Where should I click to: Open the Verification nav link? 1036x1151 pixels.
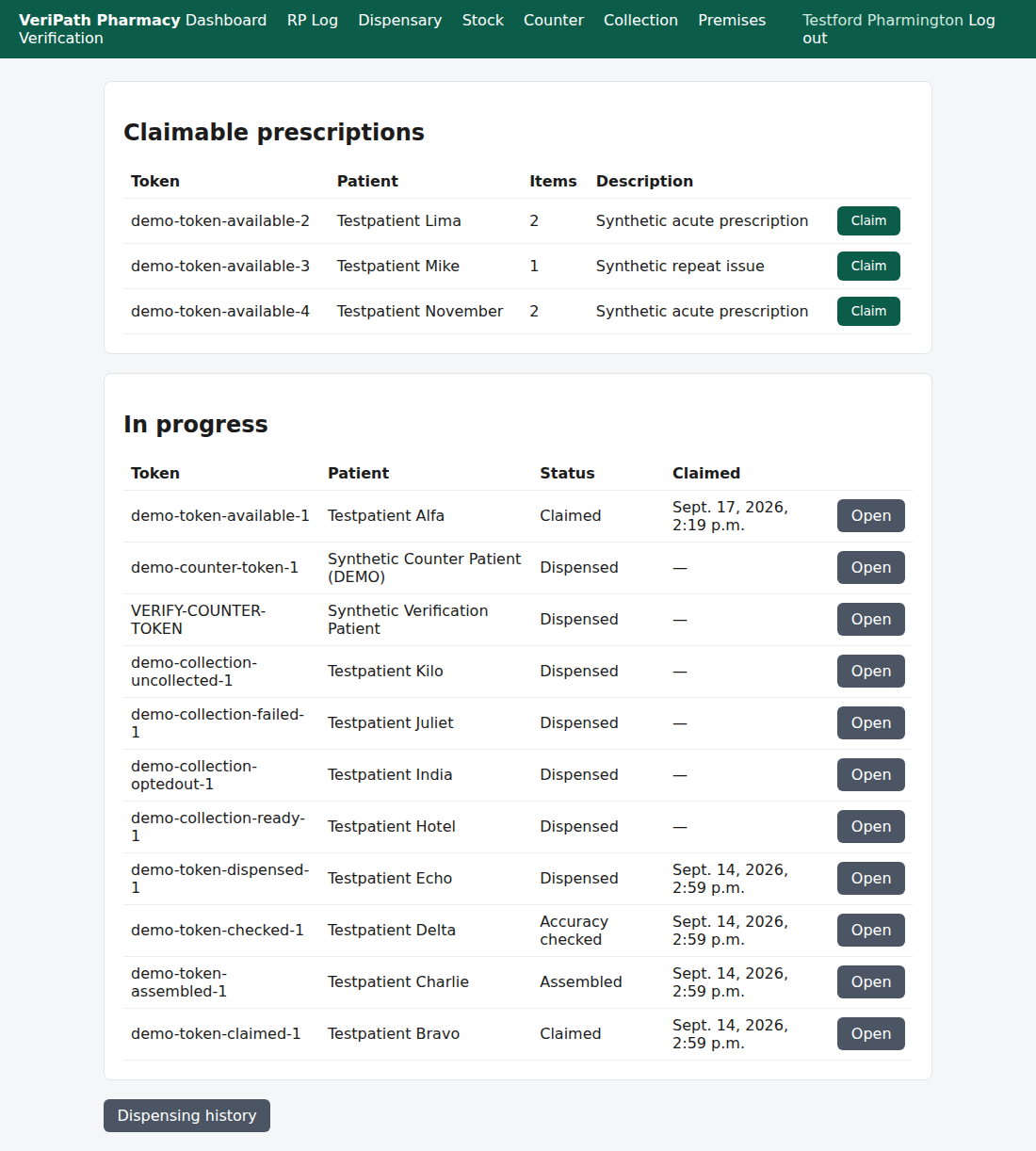pyautogui.click(x=61, y=38)
